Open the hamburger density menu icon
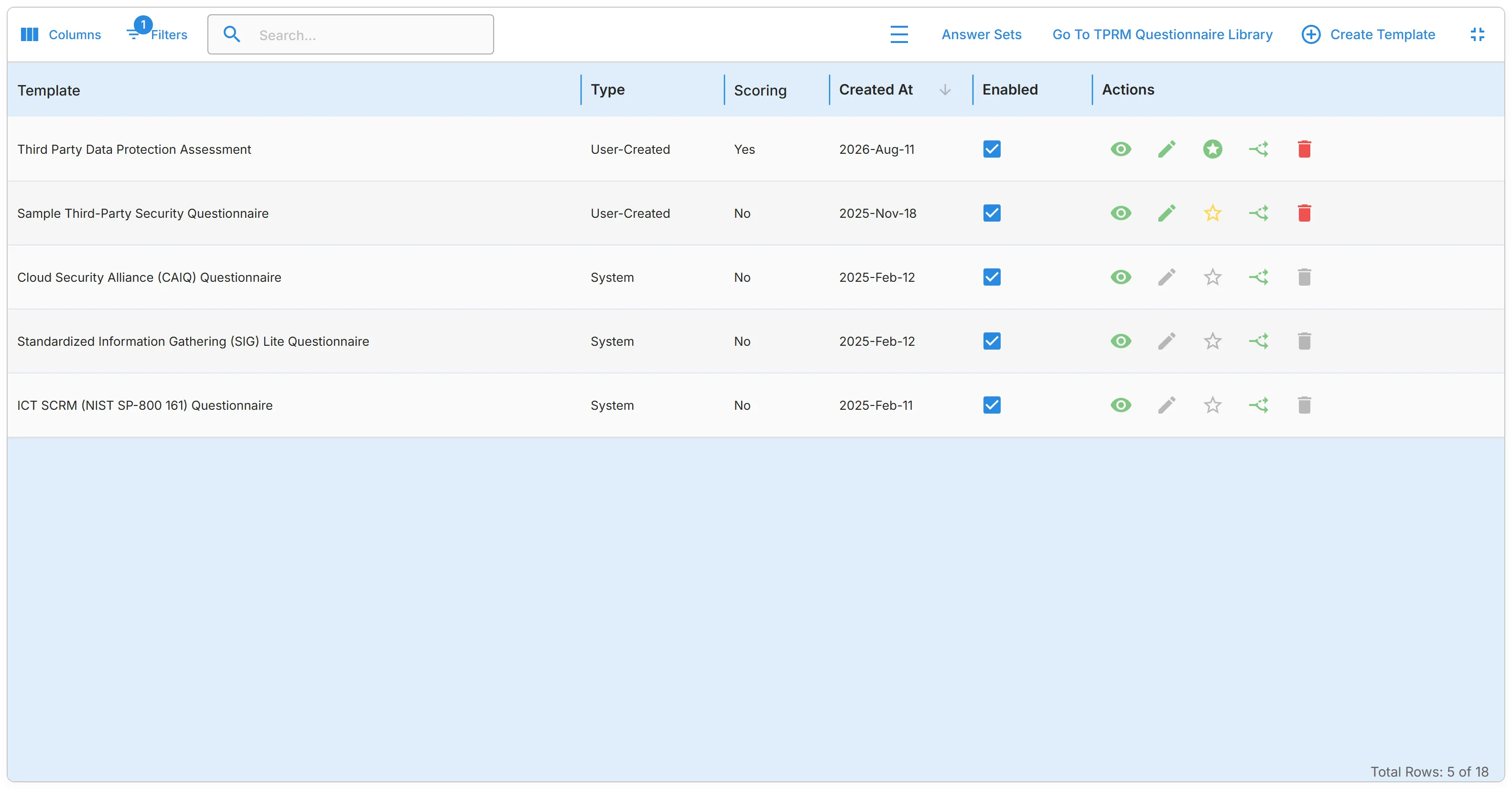1512x789 pixels. click(898, 34)
